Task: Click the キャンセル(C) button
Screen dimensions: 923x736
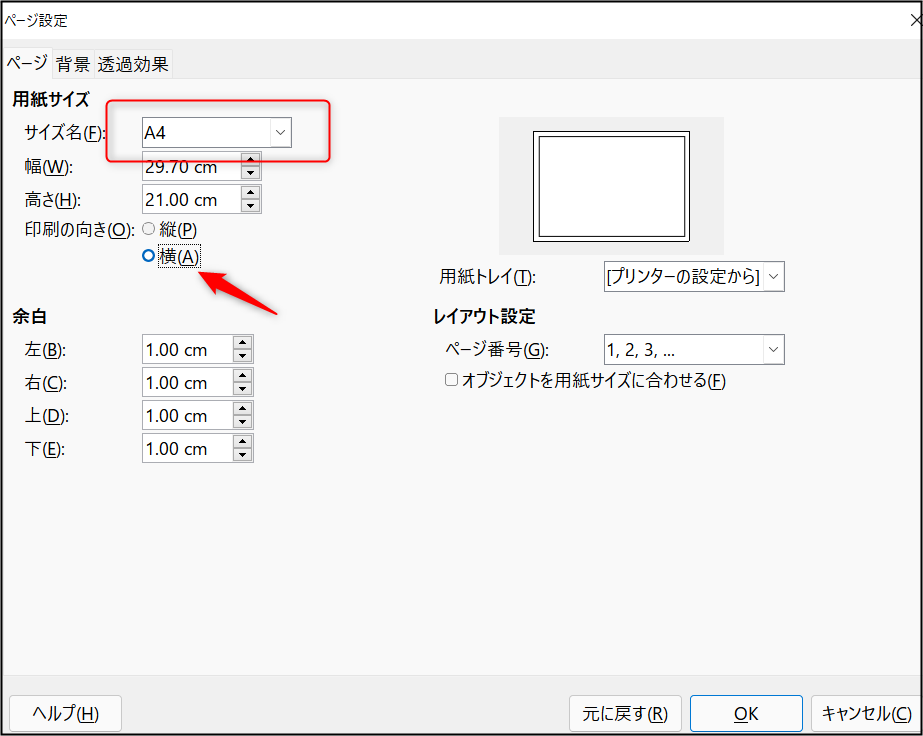Action: click(x=866, y=713)
